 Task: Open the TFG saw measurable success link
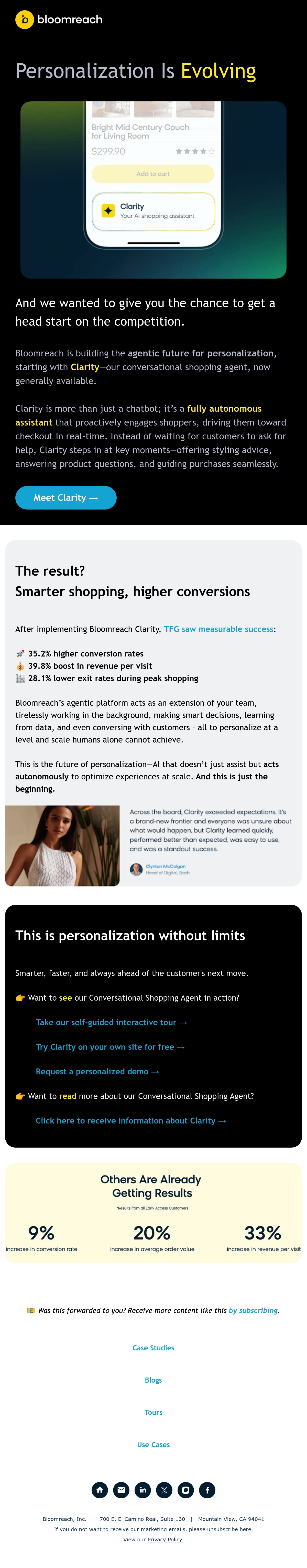(x=219, y=629)
